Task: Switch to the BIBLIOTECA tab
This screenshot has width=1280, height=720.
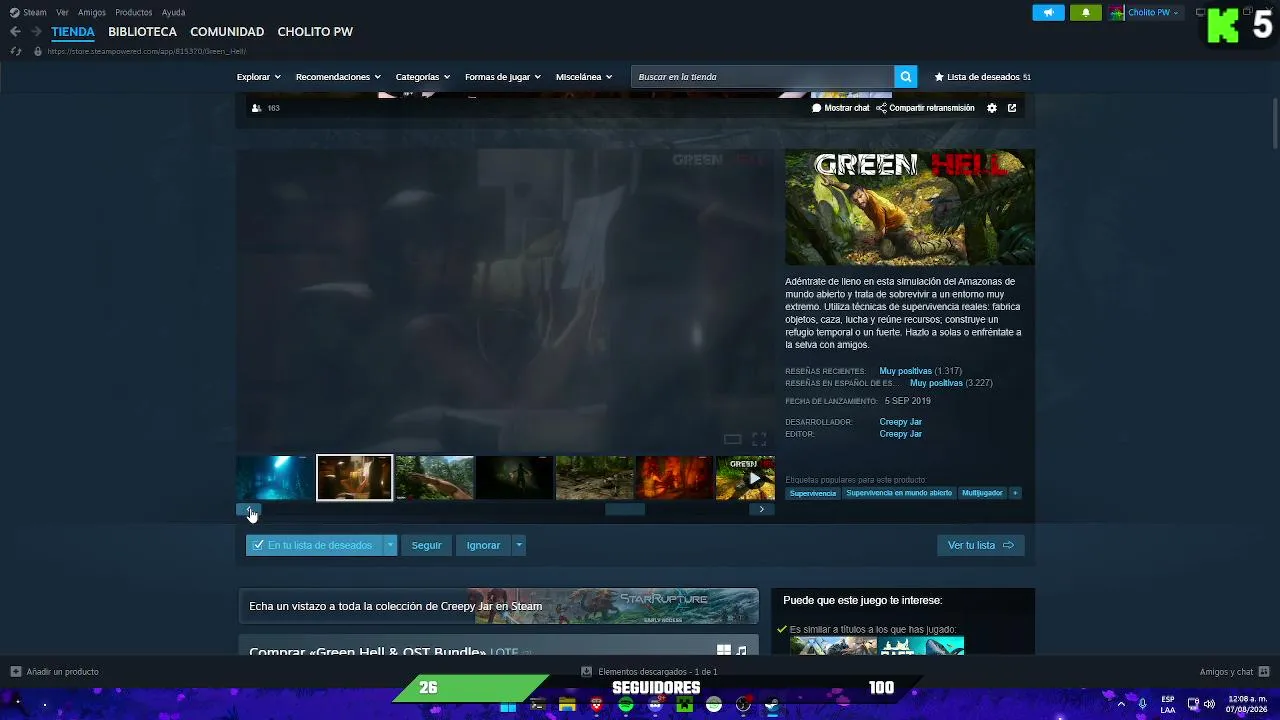Action: [x=142, y=32]
